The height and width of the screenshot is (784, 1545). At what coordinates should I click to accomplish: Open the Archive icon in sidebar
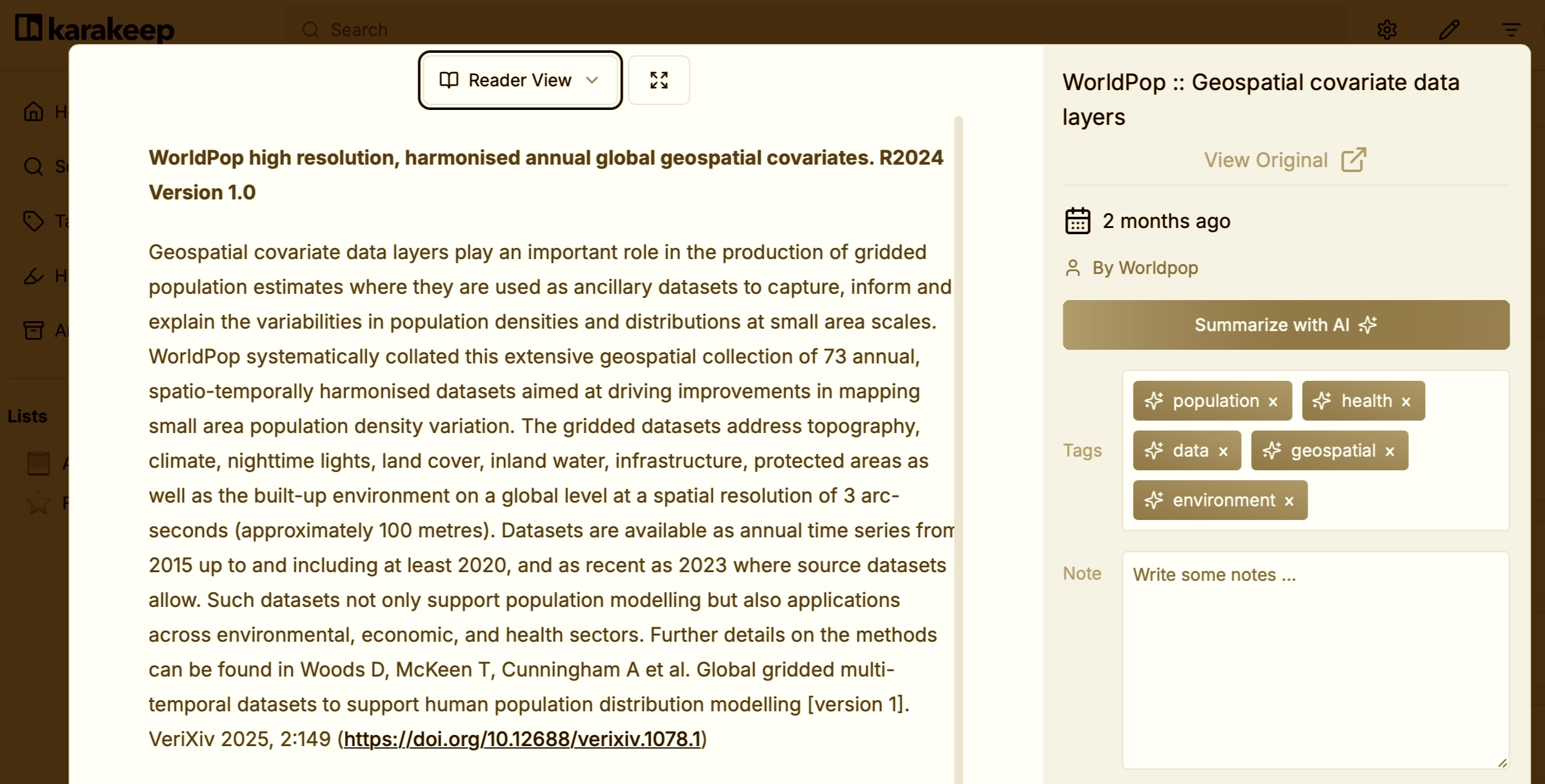coord(34,330)
